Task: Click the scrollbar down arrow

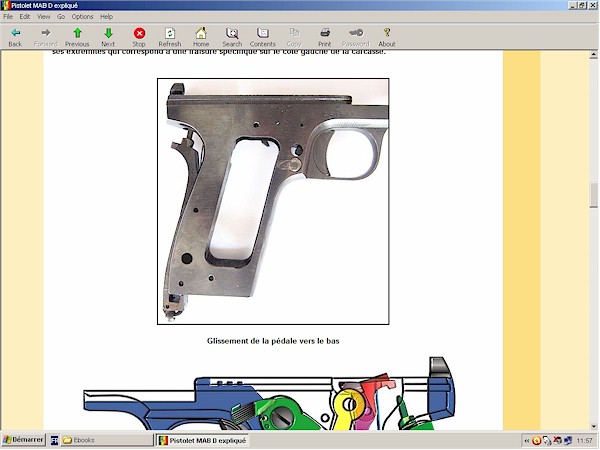Action: (593, 426)
